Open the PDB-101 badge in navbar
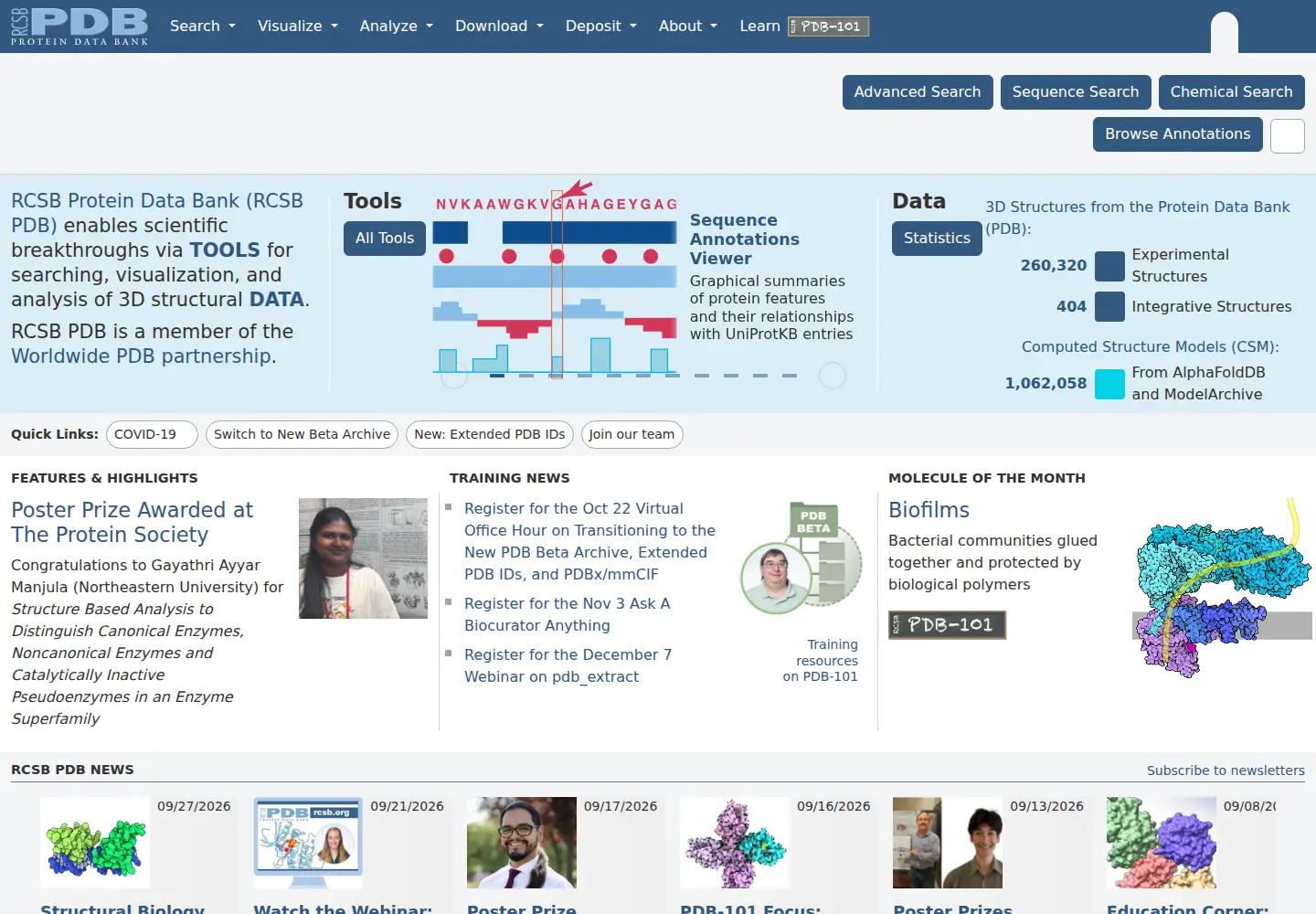Image resolution: width=1316 pixels, height=914 pixels. point(829,27)
